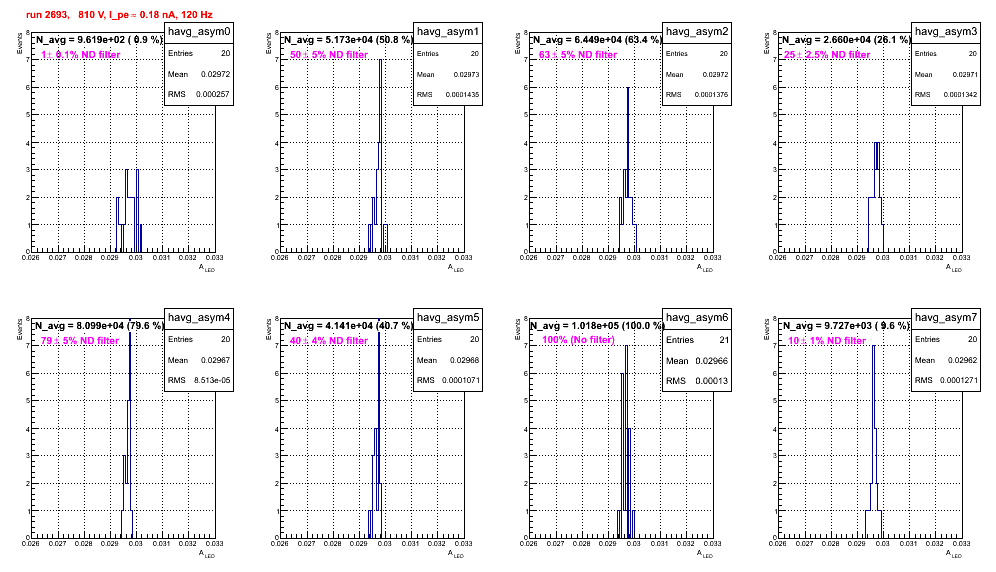Click the RMS 0.00013 row in havg_asym6

(697, 381)
